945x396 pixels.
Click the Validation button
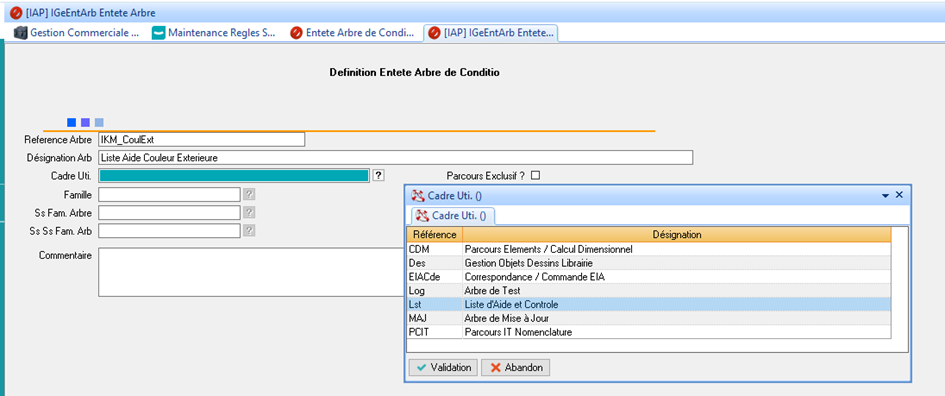444,367
